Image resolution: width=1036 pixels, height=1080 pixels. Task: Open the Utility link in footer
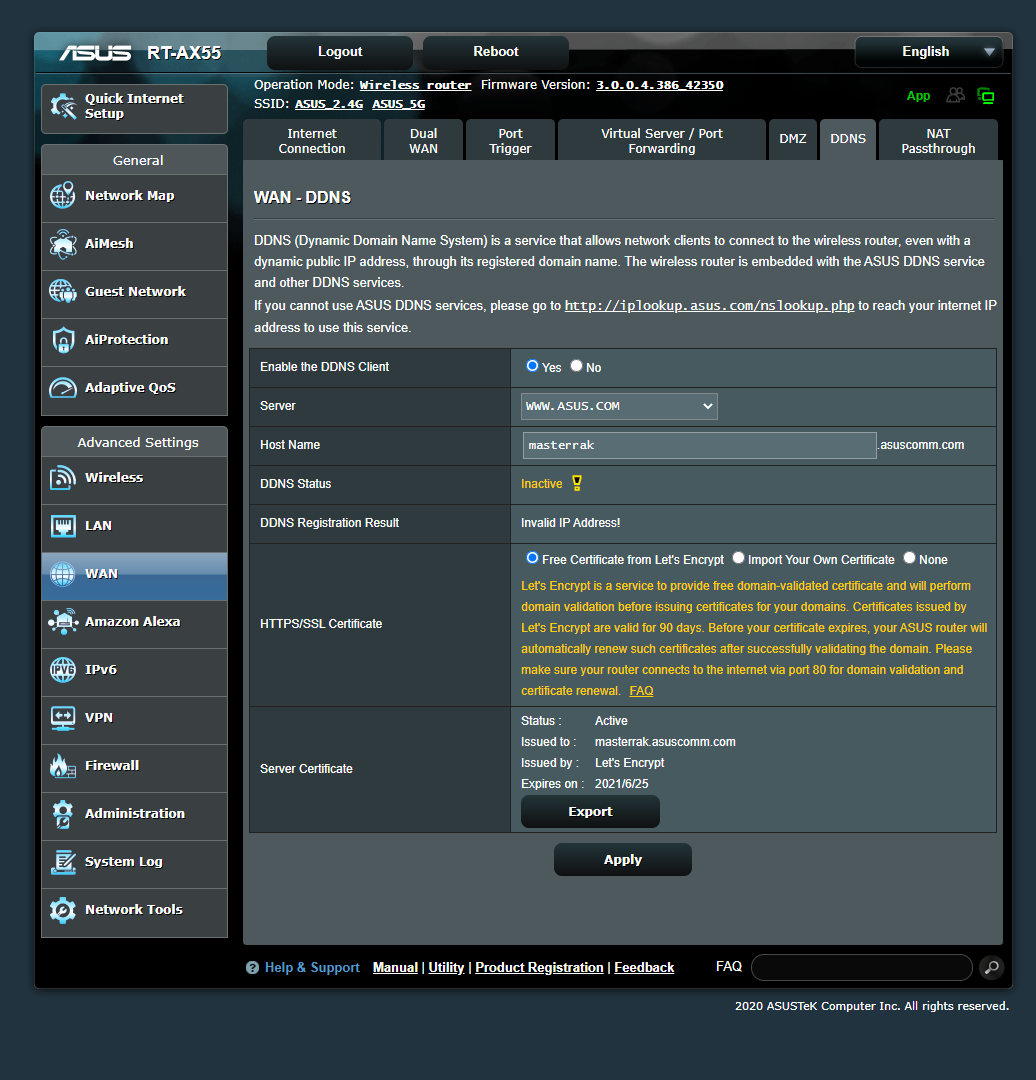[446, 968]
